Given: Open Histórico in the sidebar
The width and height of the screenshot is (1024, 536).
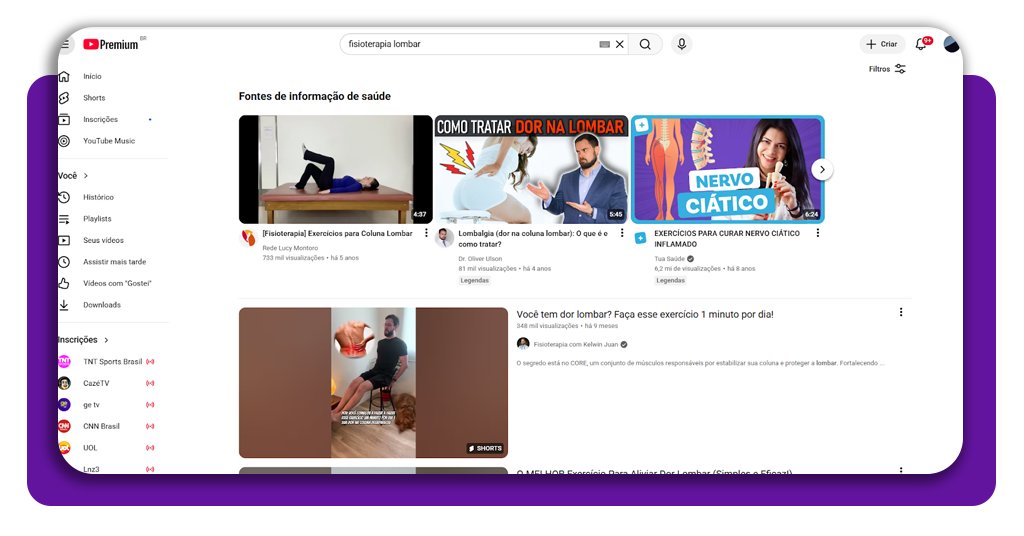Looking at the screenshot, I should [x=98, y=197].
